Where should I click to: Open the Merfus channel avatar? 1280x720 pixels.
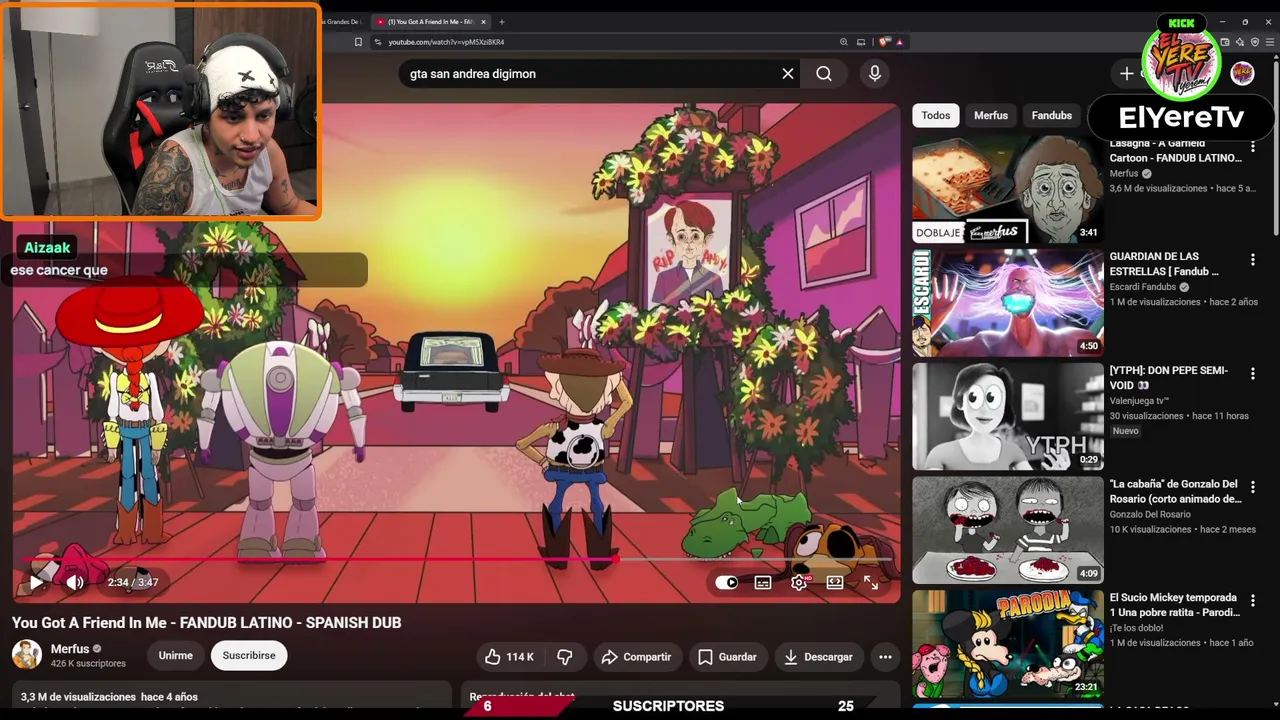[x=27, y=655]
